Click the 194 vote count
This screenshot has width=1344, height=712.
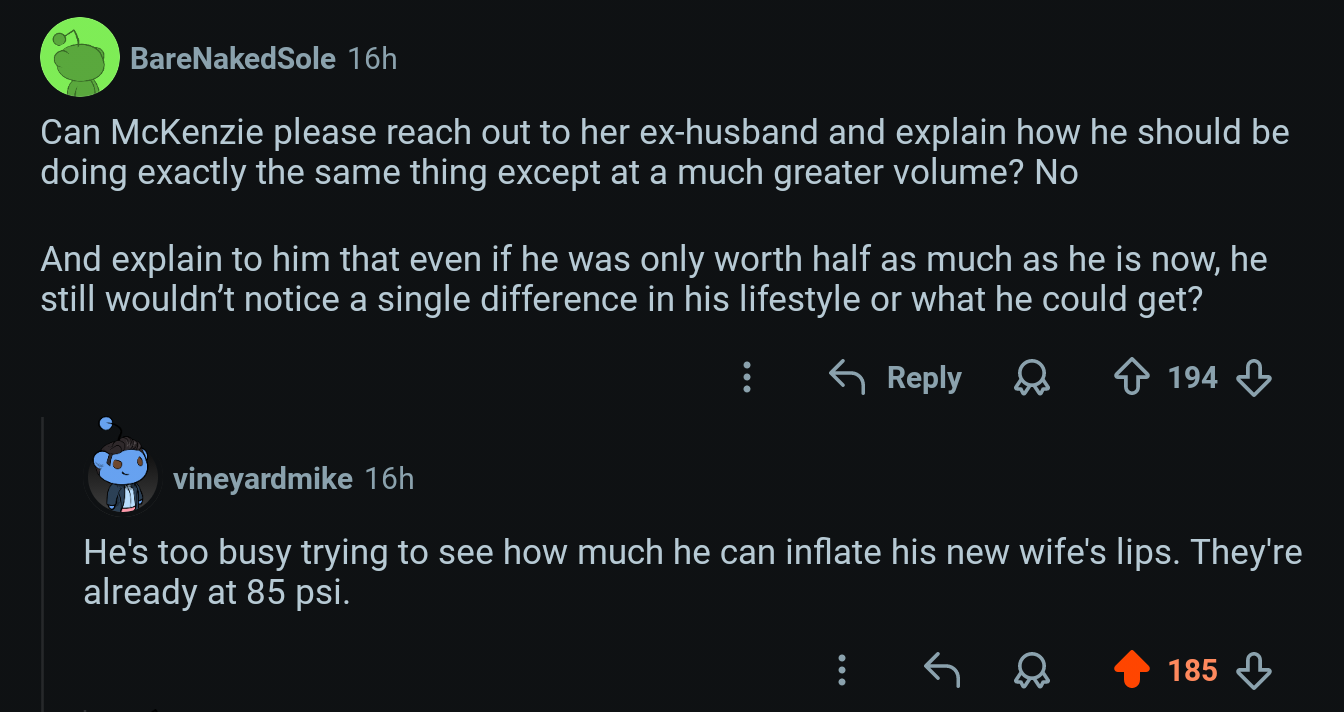1192,378
